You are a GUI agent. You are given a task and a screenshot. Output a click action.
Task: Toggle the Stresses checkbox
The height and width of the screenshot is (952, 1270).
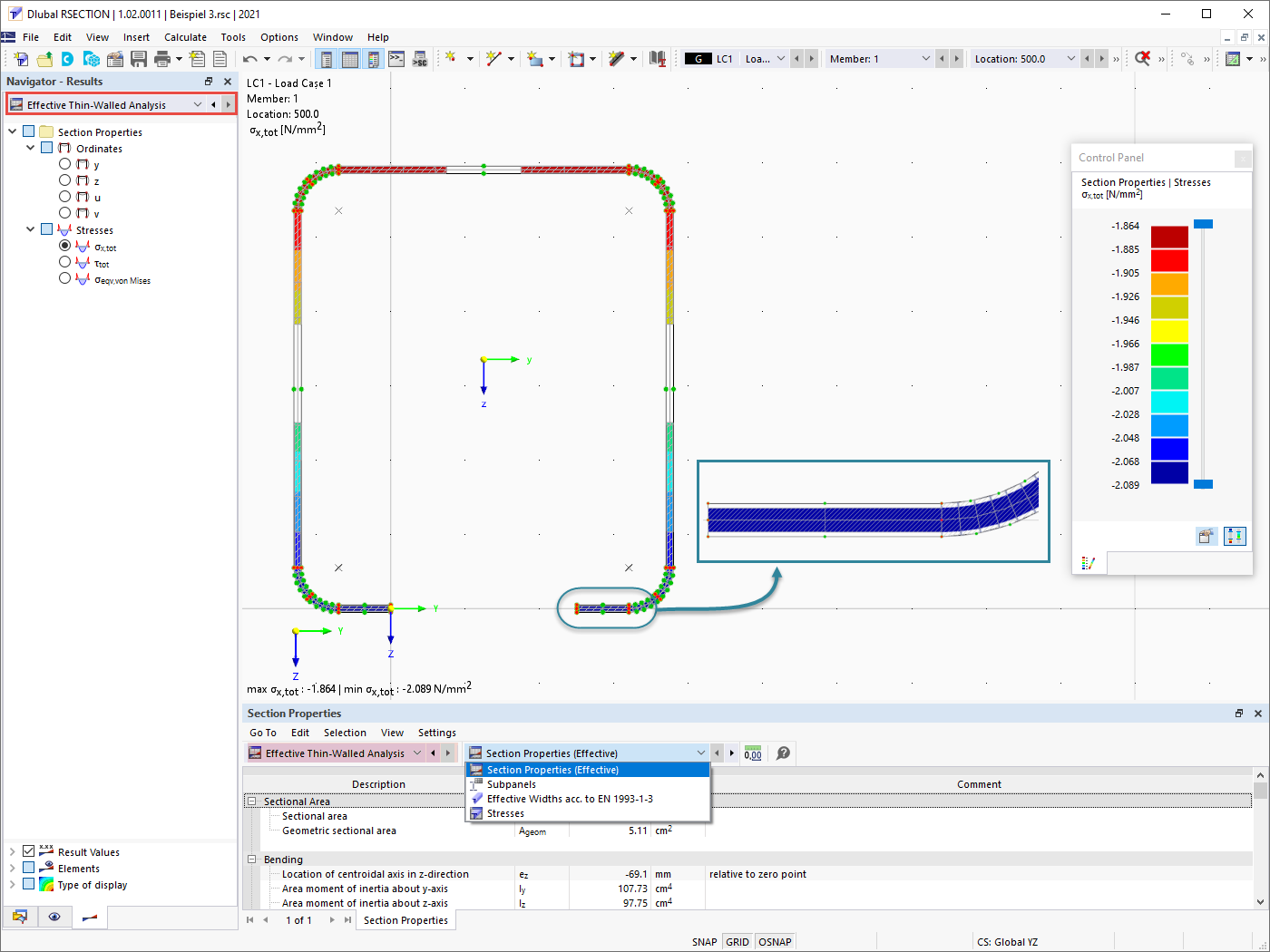click(47, 229)
